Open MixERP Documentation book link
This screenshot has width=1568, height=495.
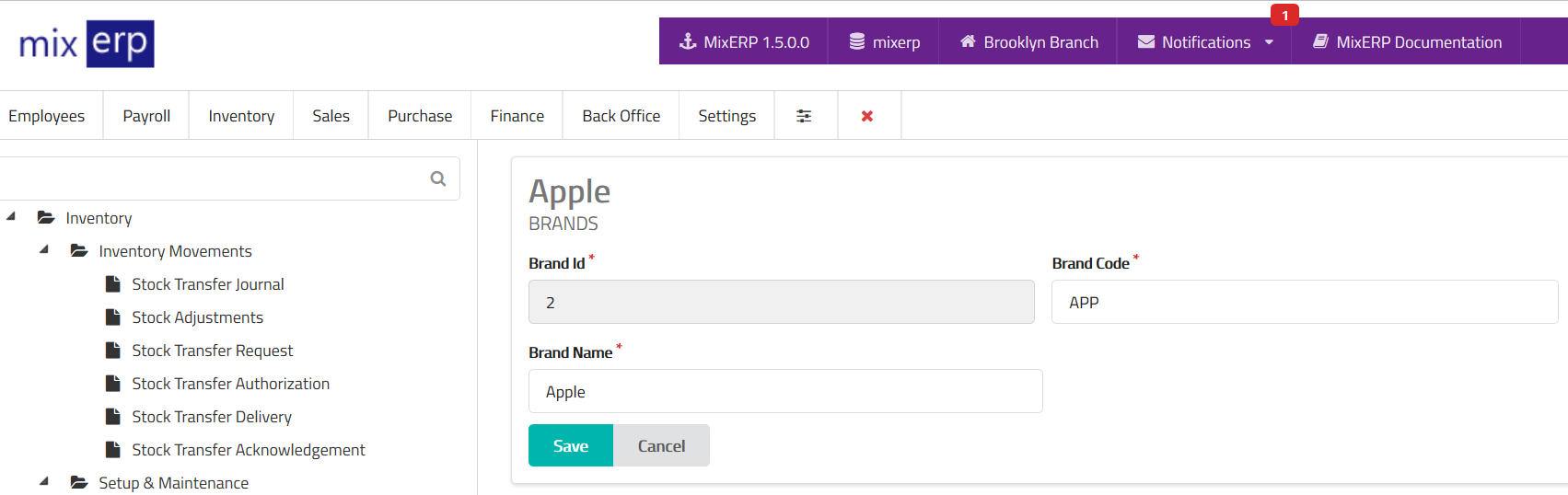1407,42
